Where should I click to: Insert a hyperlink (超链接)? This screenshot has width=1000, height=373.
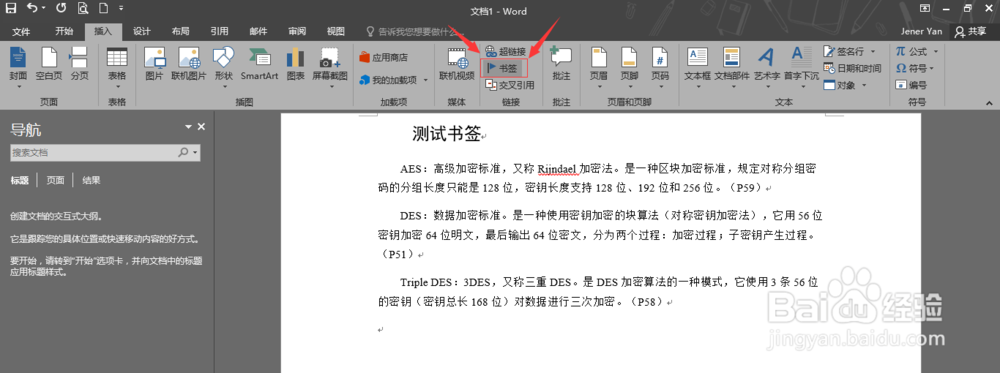coord(506,51)
